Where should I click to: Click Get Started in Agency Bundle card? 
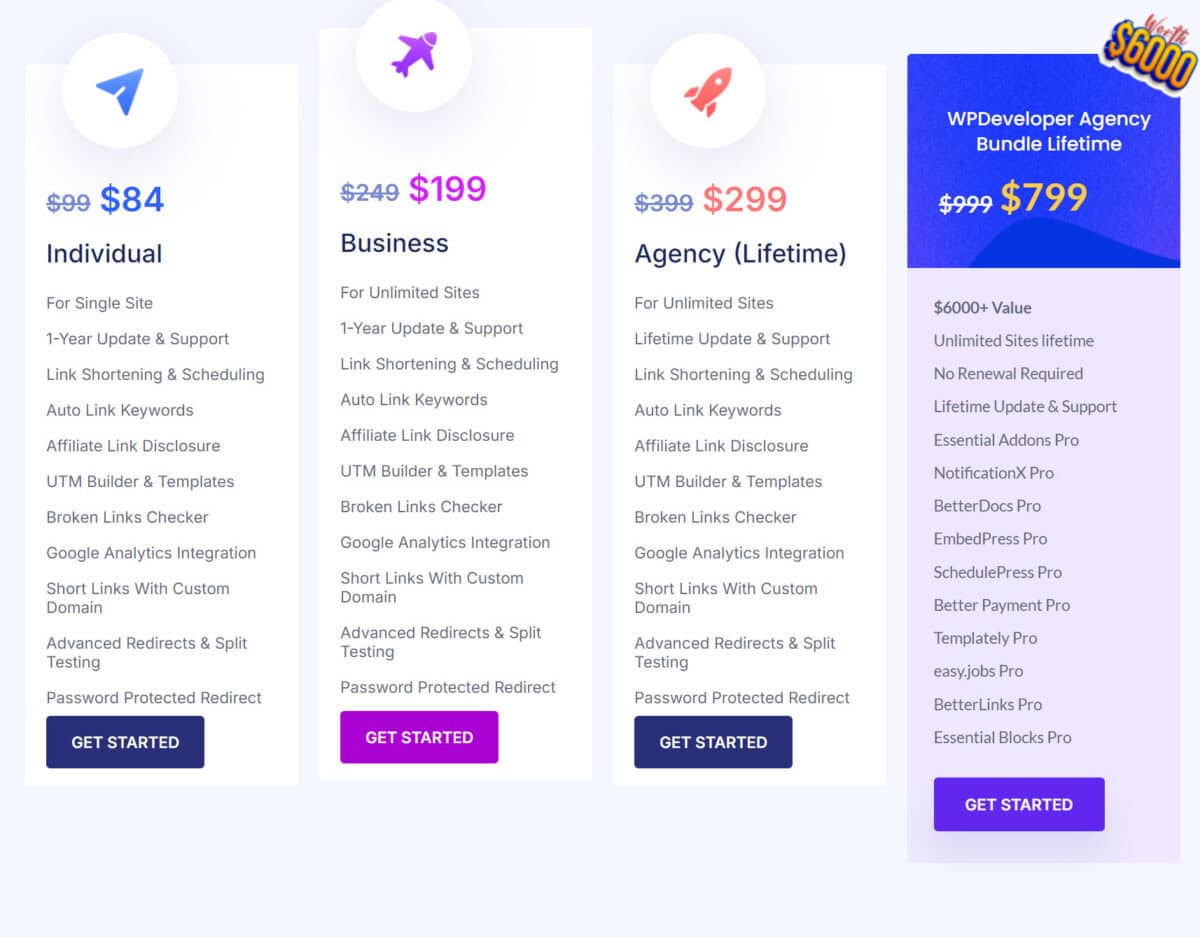click(x=1019, y=804)
